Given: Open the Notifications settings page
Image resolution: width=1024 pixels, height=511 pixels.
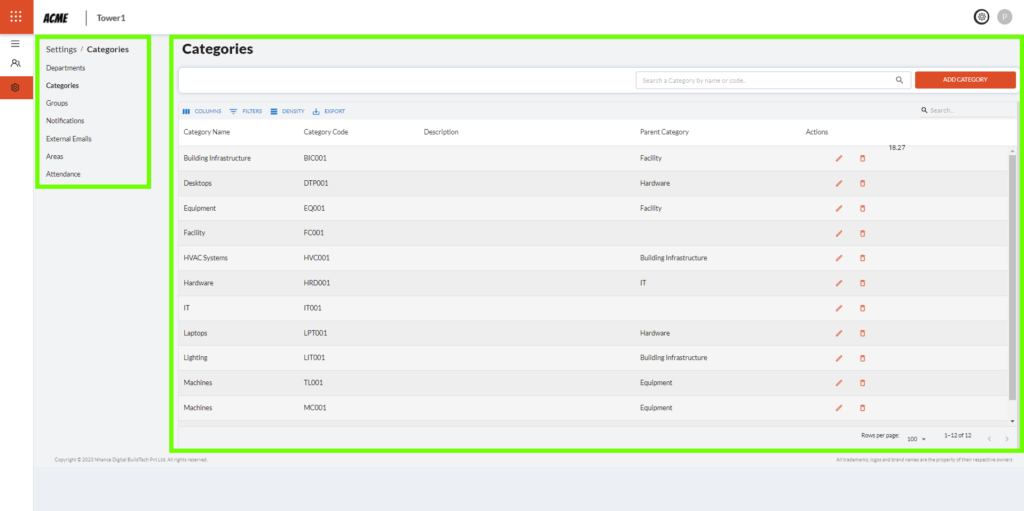Looking at the screenshot, I should coord(65,121).
